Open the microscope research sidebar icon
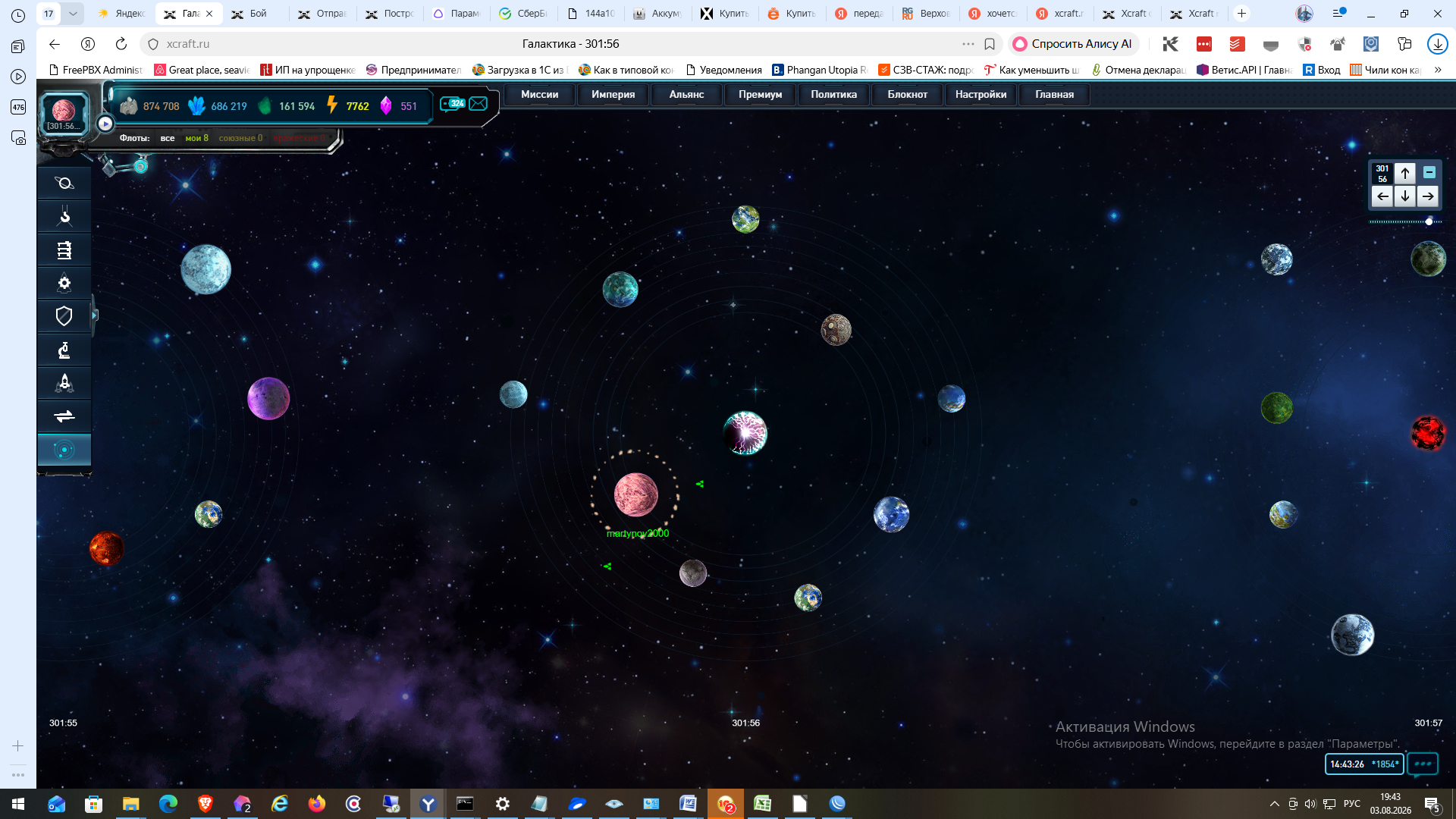This screenshot has height=819, width=1456. coord(64,350)
